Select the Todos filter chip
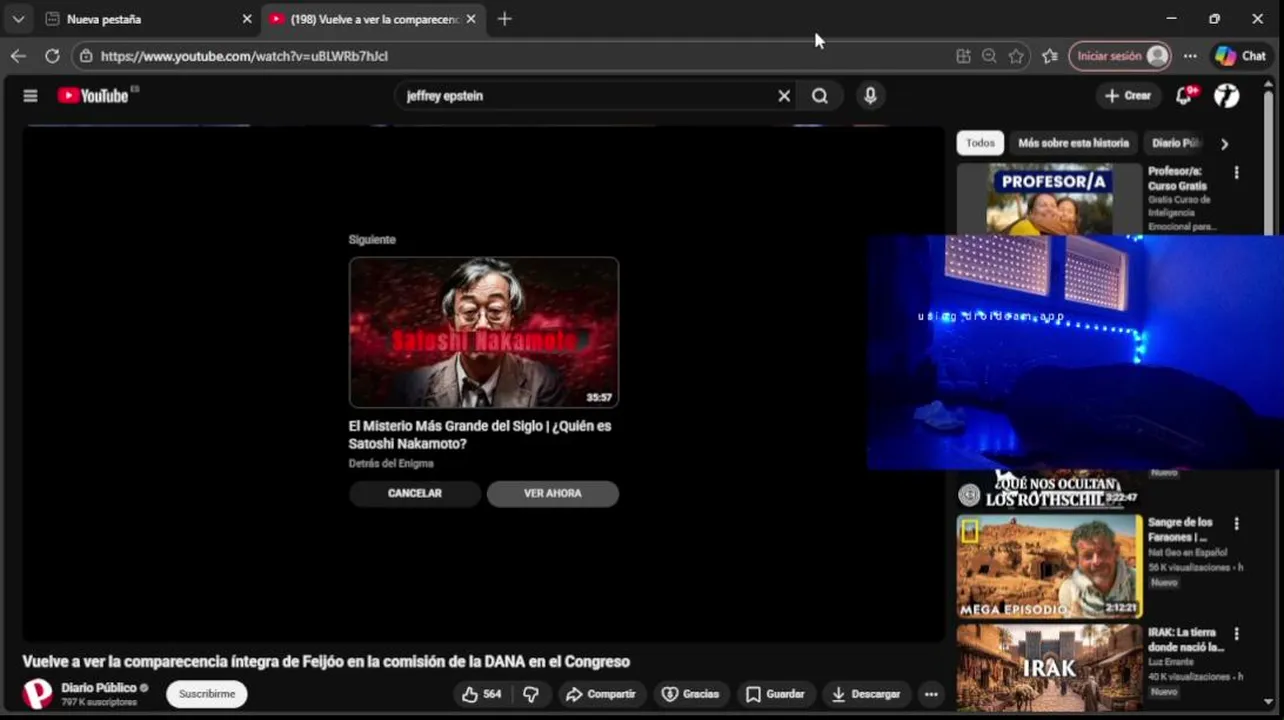1284x720 pixels. [x=980, y=143]
